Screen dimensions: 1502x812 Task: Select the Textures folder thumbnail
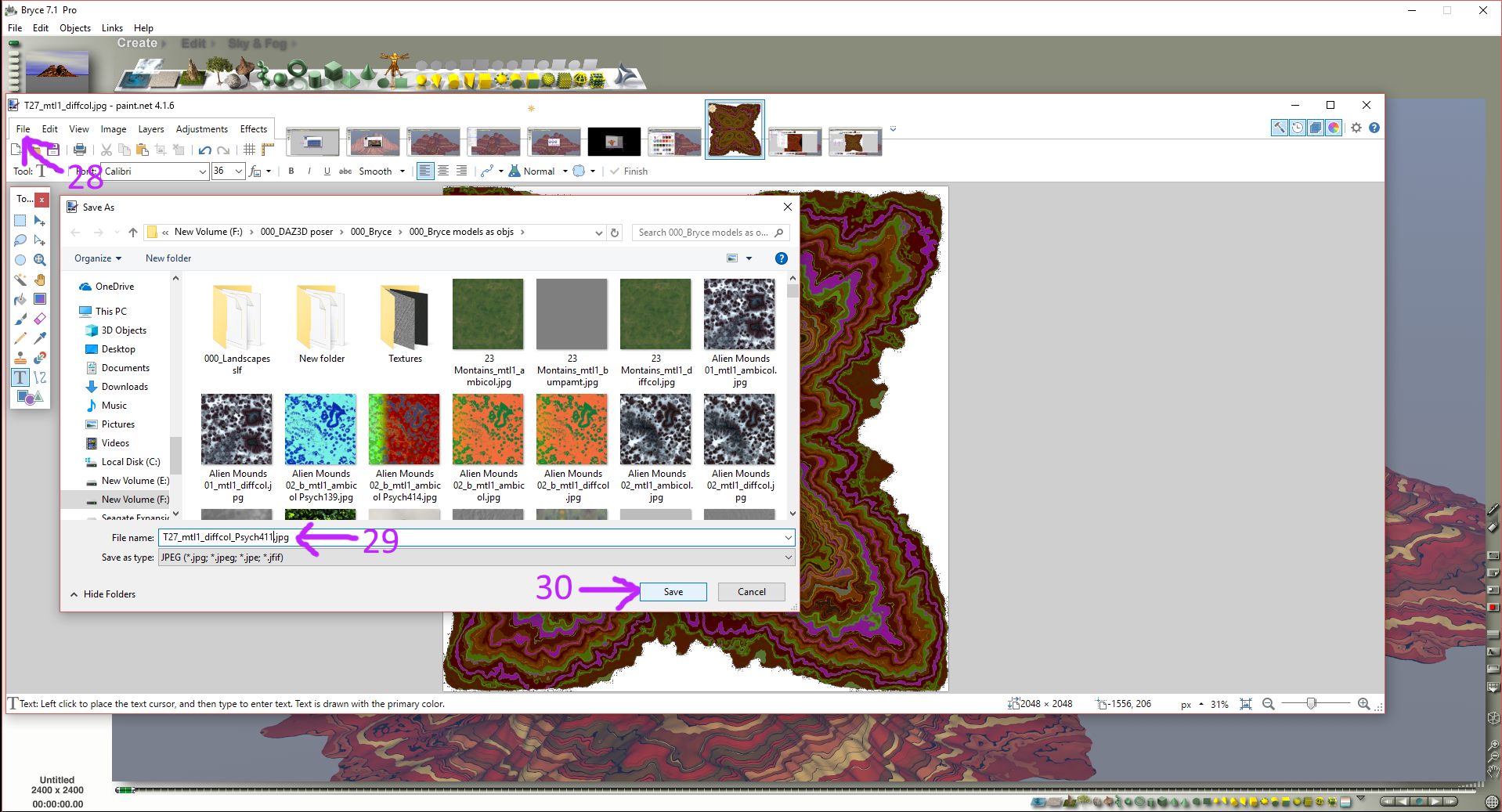tap(405, 323)
